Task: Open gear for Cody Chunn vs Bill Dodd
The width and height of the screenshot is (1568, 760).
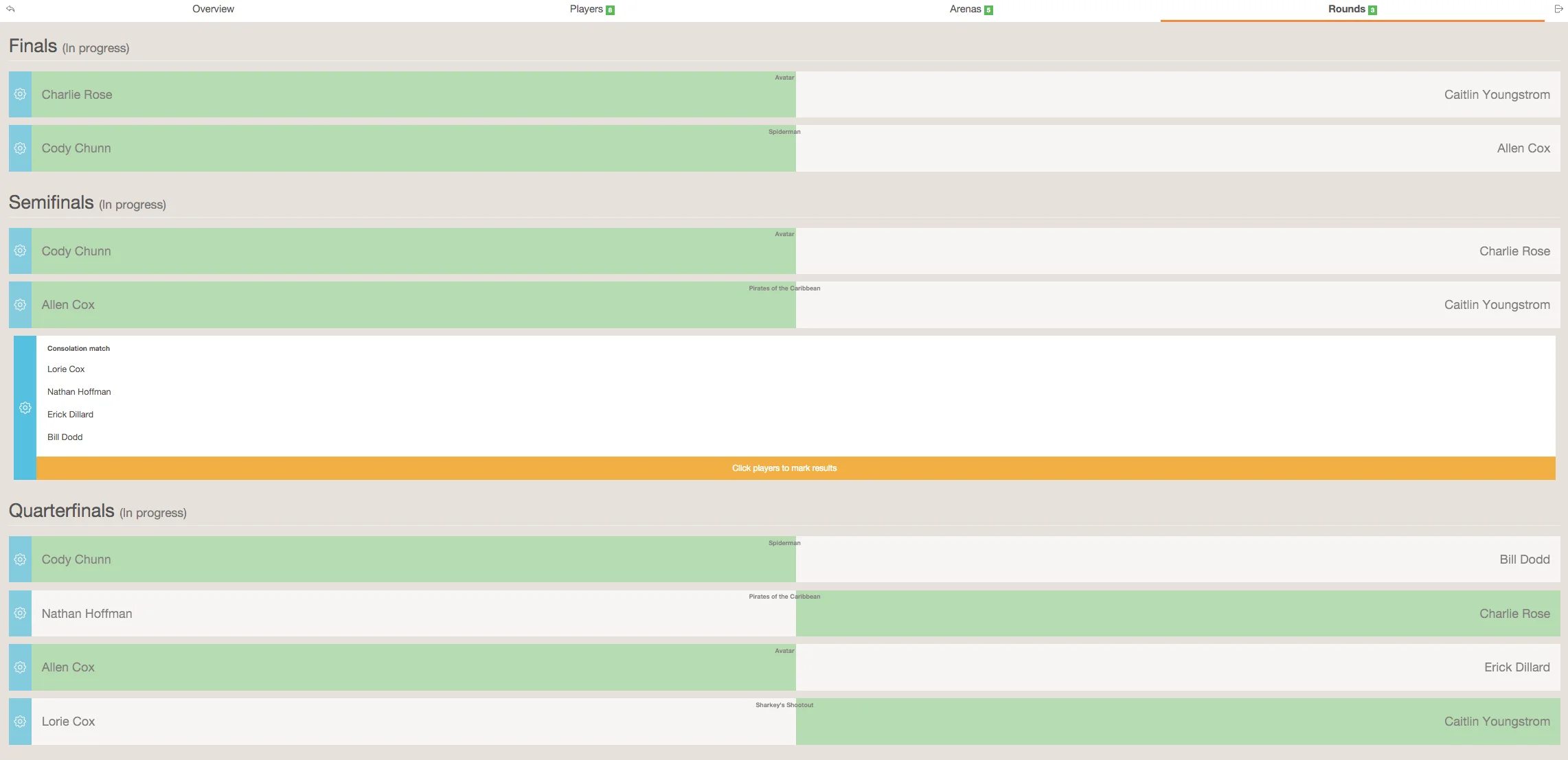Action: pos(20,560)
